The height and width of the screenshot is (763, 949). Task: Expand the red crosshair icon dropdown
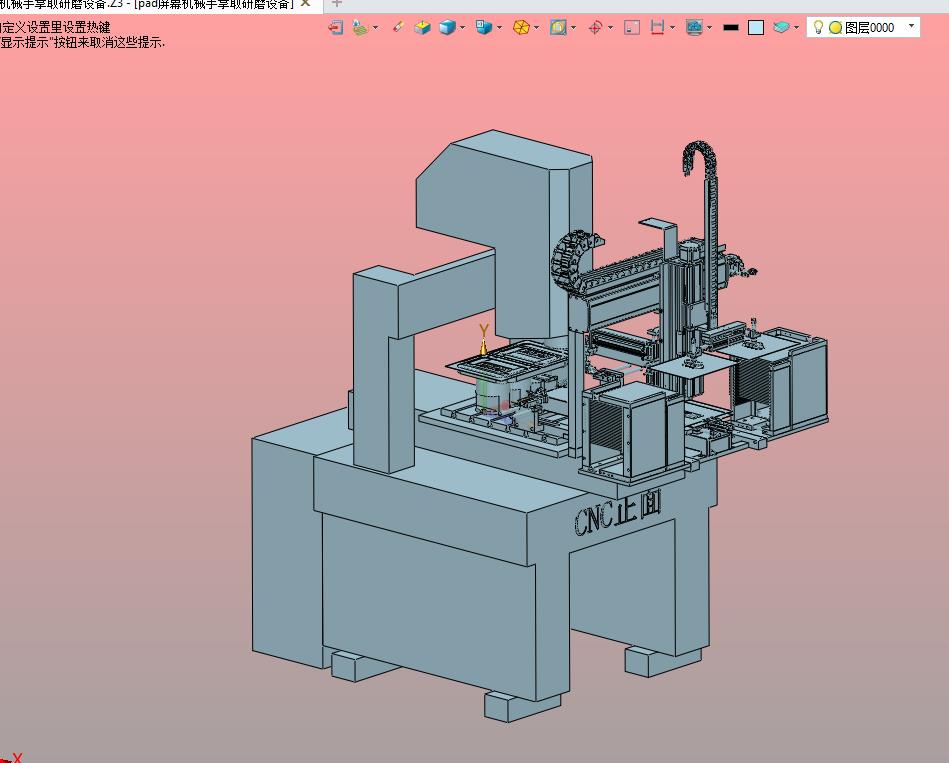coord(610,27)
